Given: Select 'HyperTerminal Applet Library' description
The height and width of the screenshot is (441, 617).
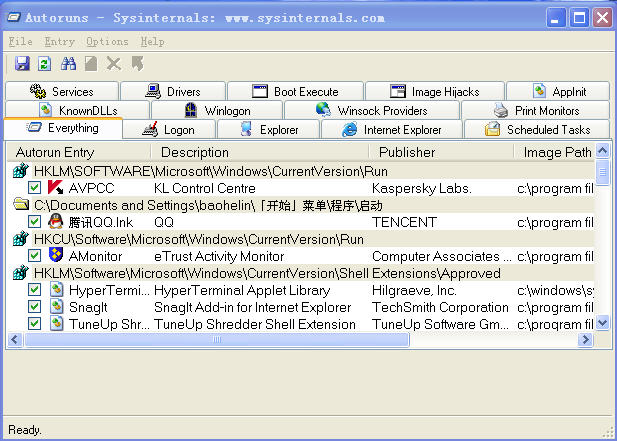Looking at the screenshot, I should pos(242,290).
